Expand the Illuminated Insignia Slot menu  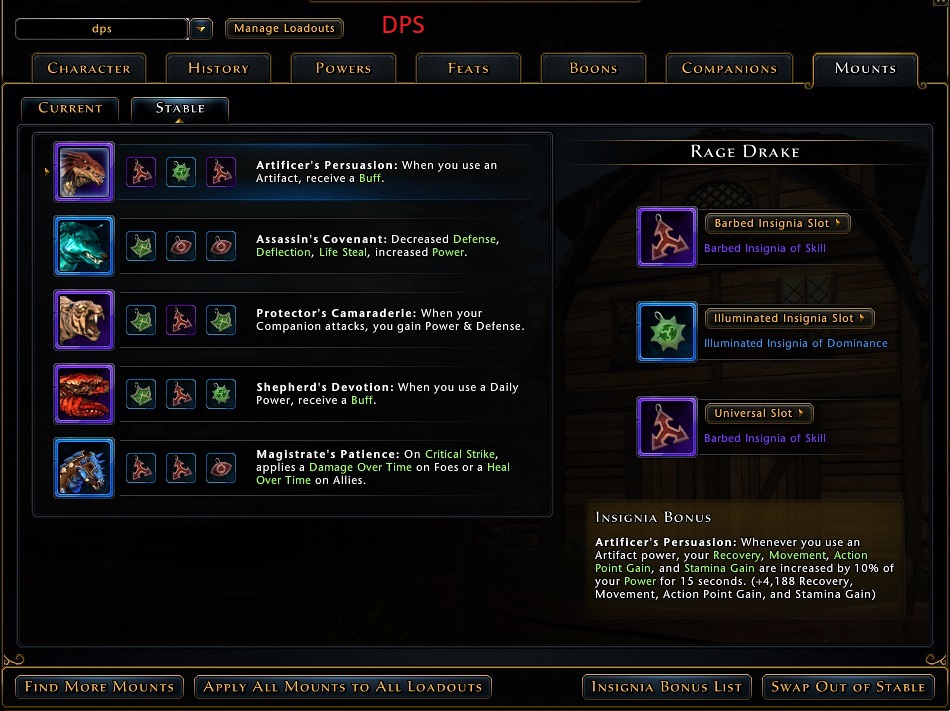coord(789,318)
